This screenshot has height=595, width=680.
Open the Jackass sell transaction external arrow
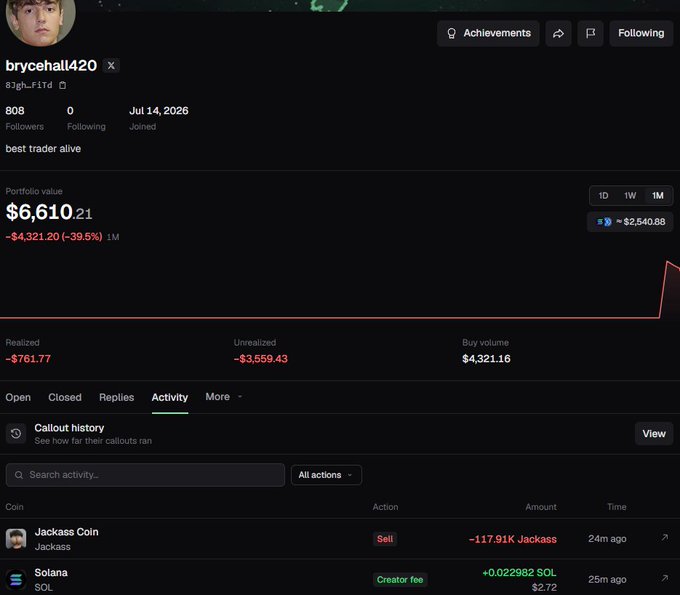coord(664,538)
